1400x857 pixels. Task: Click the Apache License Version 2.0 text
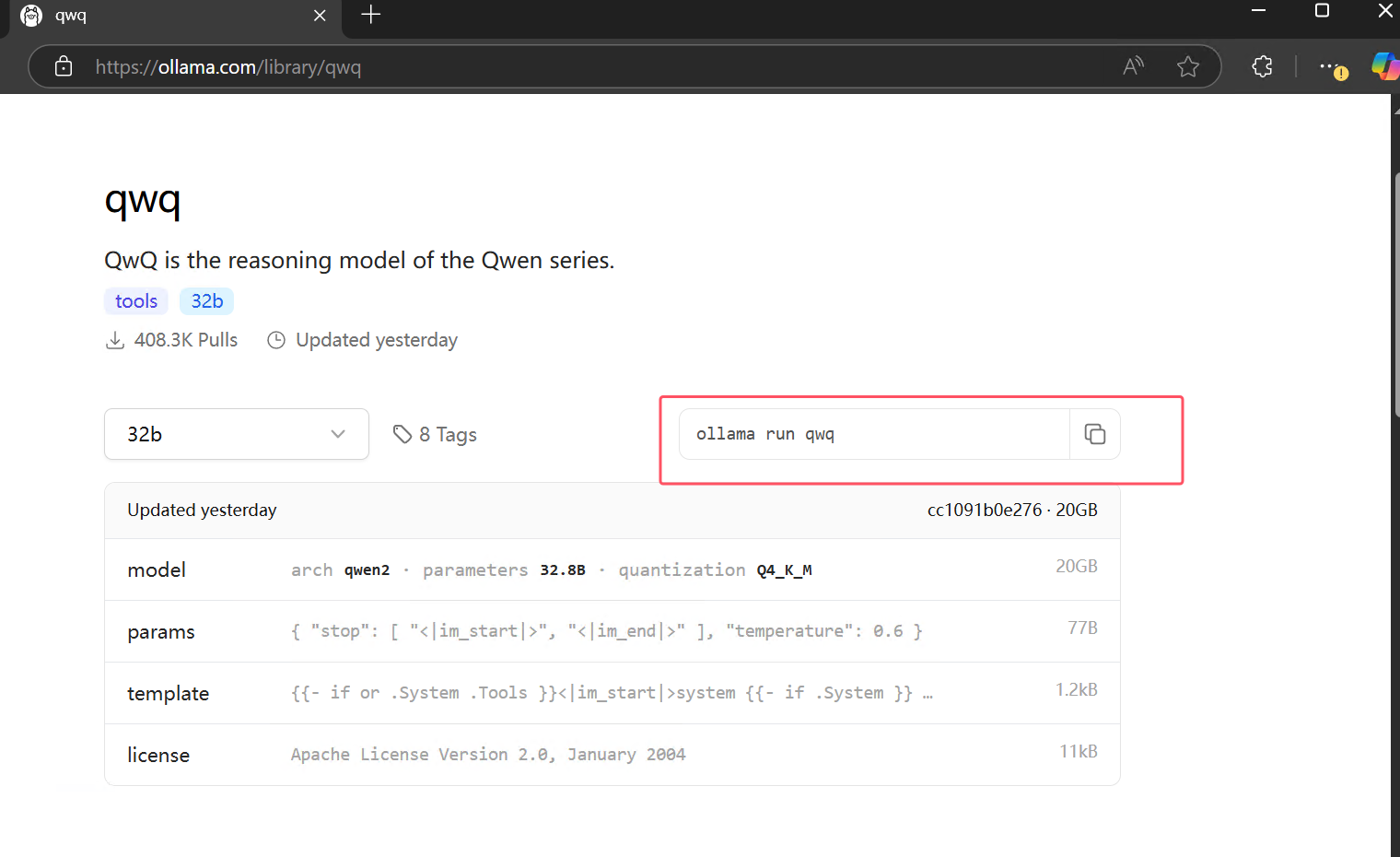pyautogui.click(x=488, y=755)
